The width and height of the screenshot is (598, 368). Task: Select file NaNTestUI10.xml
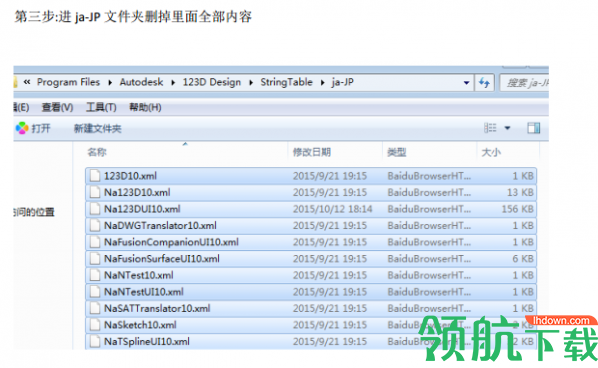click(x=311, y=292)
